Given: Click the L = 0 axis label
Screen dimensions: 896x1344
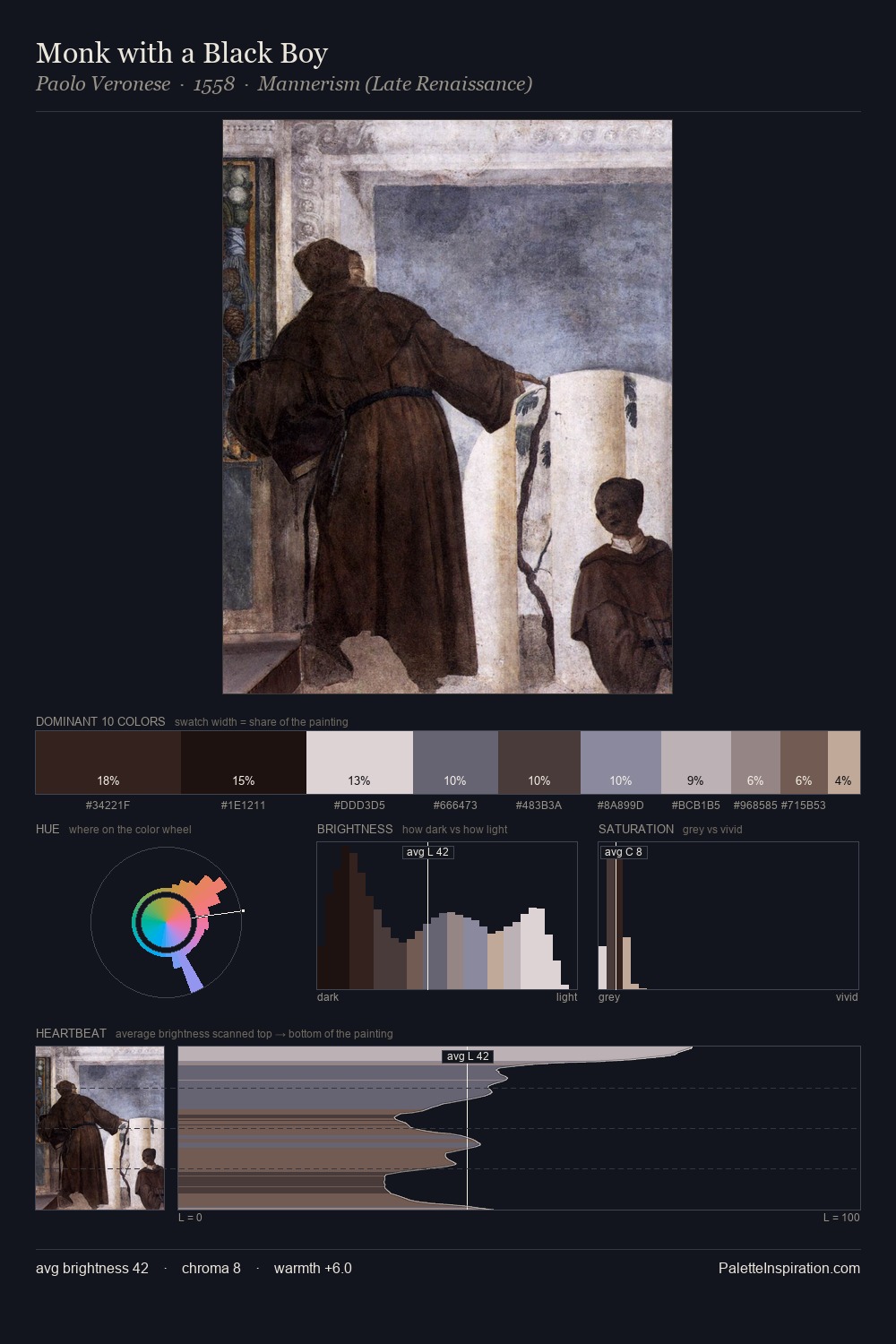Looking at the screenshot, I should coord(190,1218).
